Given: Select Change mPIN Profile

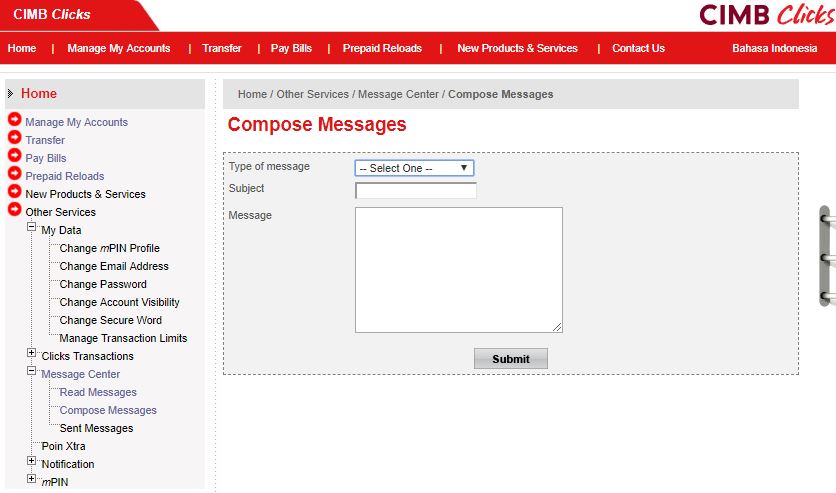Looking at the screenshot, I should 110,248.
